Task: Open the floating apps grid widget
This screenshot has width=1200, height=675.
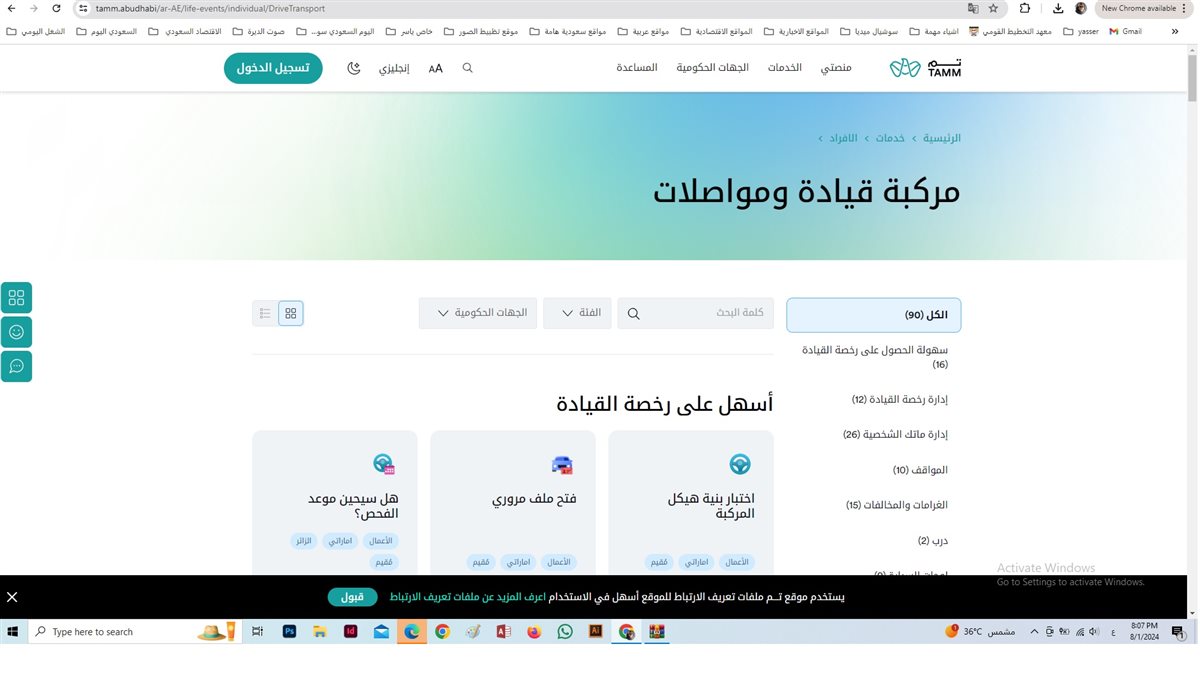Action: point(16,298)
